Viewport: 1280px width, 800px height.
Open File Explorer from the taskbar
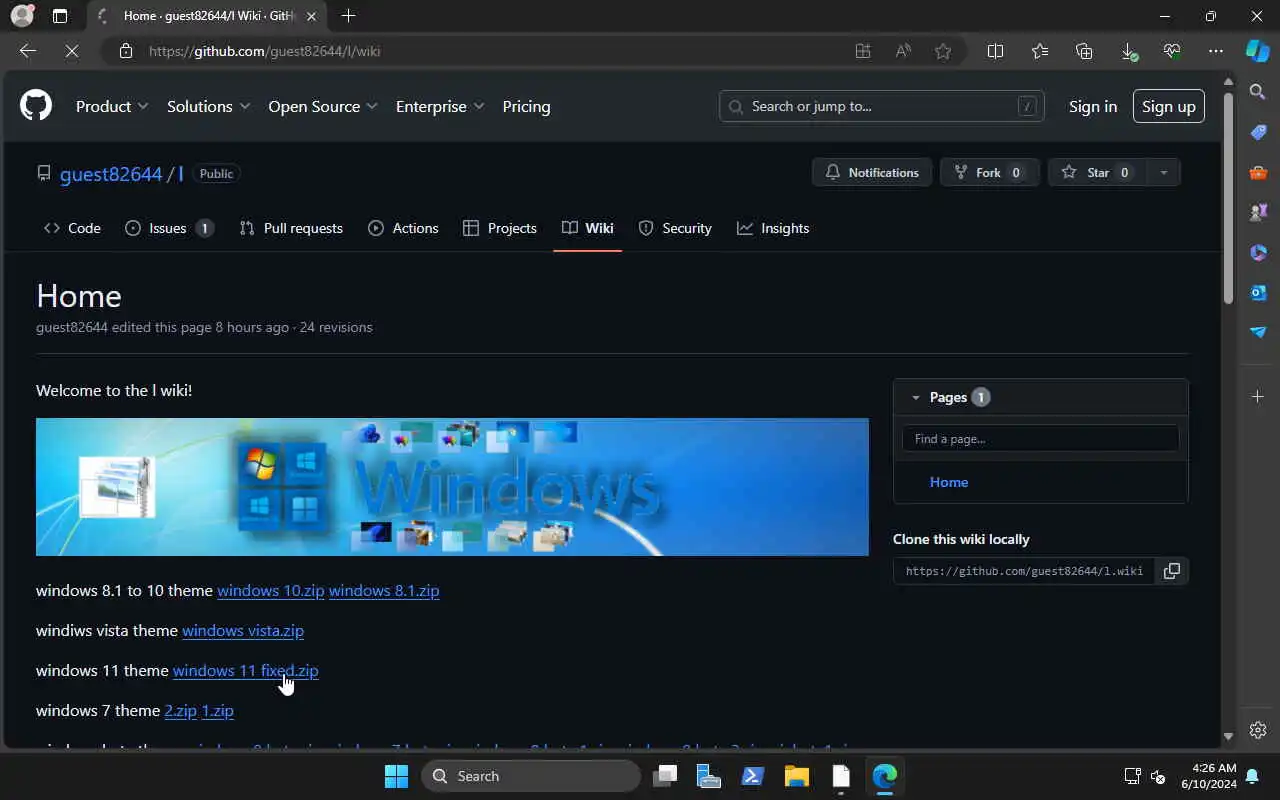(797, 776)
